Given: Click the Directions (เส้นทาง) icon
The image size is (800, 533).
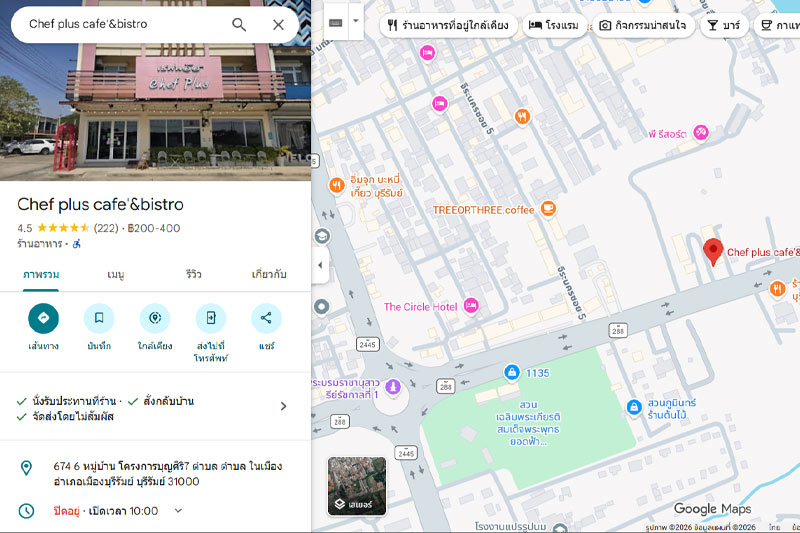Looking at the screenshot, I should click(x=43, y=318).
